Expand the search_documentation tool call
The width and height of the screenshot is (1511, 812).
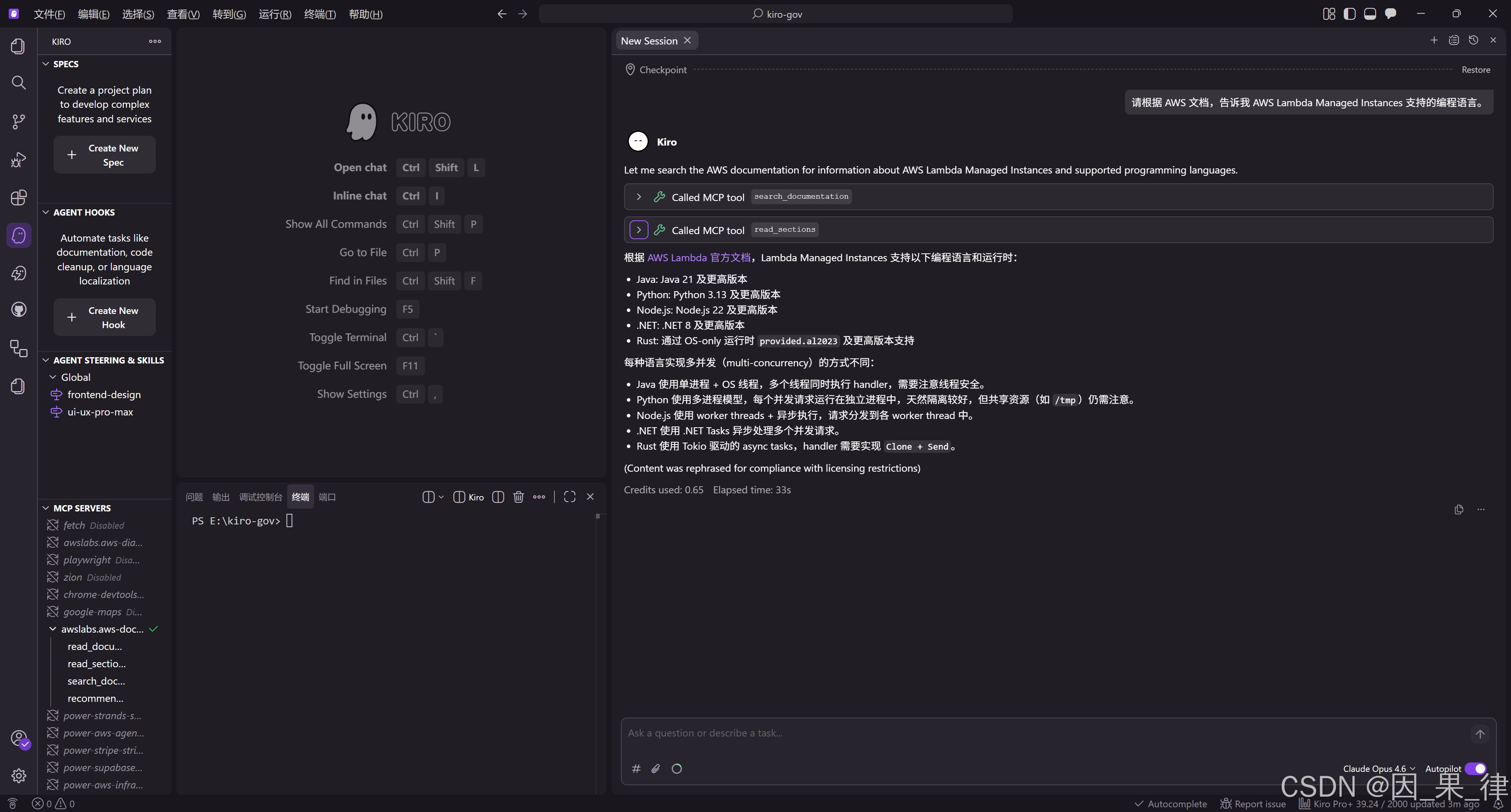coord(639,197)
